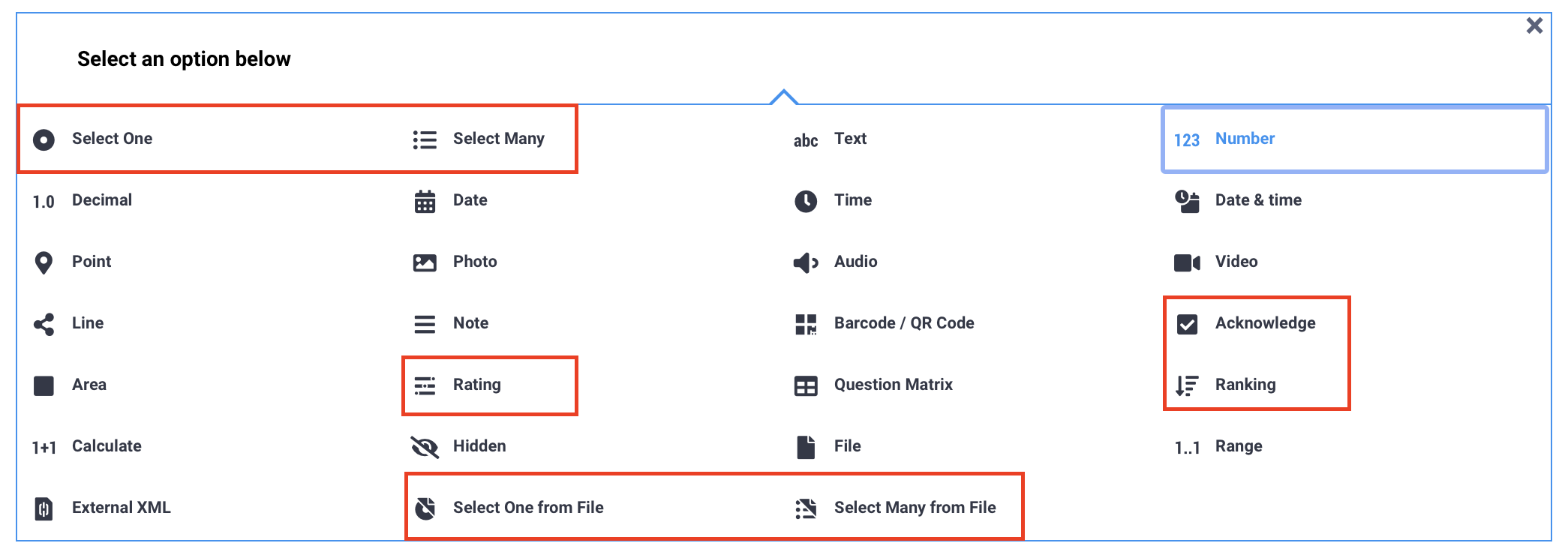Add an External XML field
The image size is (1568, 552).
click(x=121, y=508)
